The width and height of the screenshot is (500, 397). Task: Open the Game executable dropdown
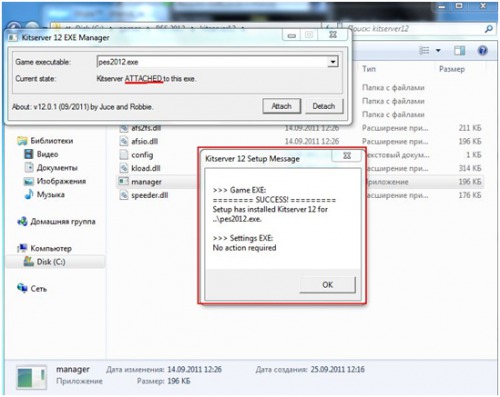pos(332,62)
